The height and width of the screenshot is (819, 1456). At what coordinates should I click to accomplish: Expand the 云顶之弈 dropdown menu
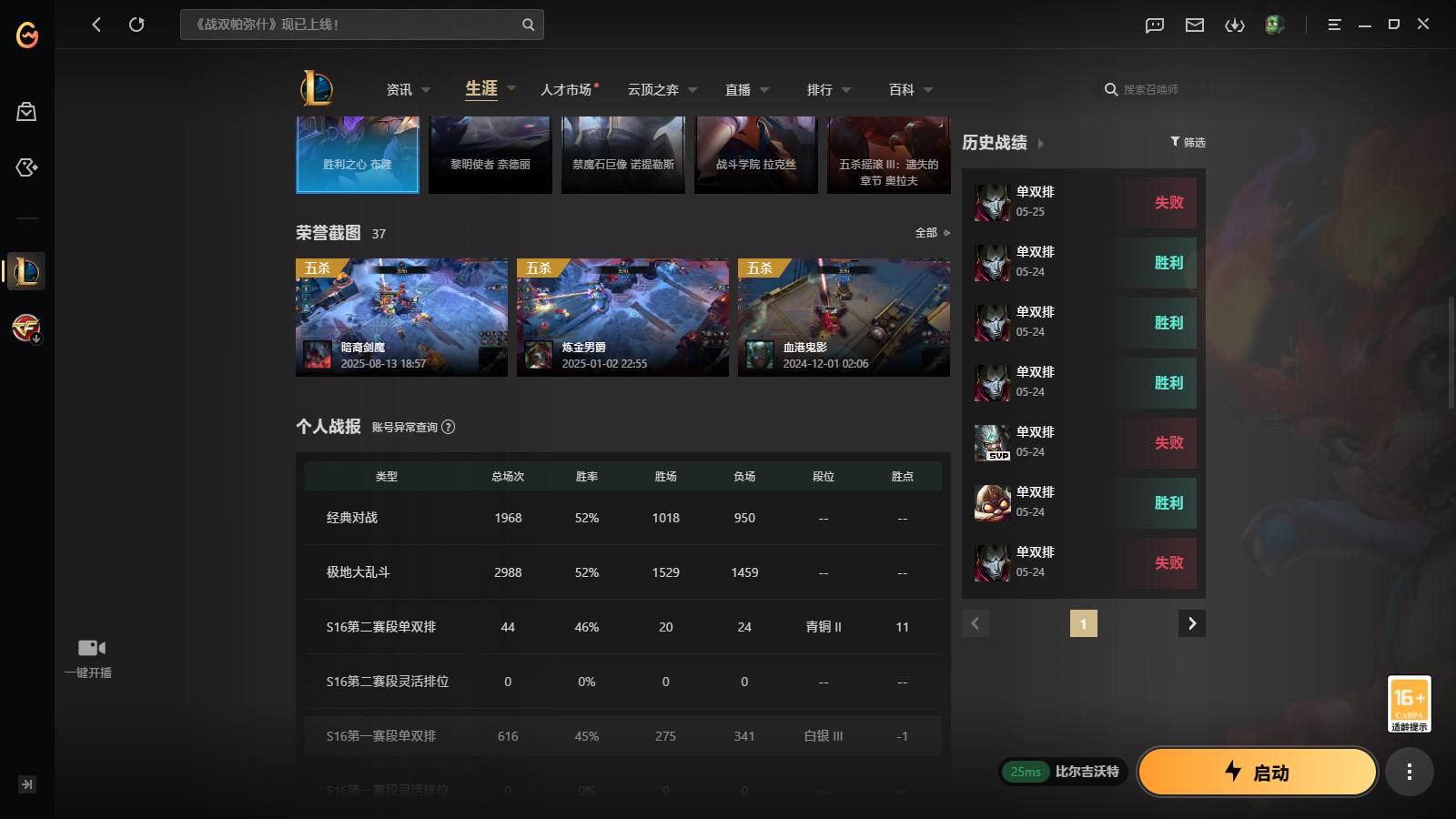(x=693, y=89)
